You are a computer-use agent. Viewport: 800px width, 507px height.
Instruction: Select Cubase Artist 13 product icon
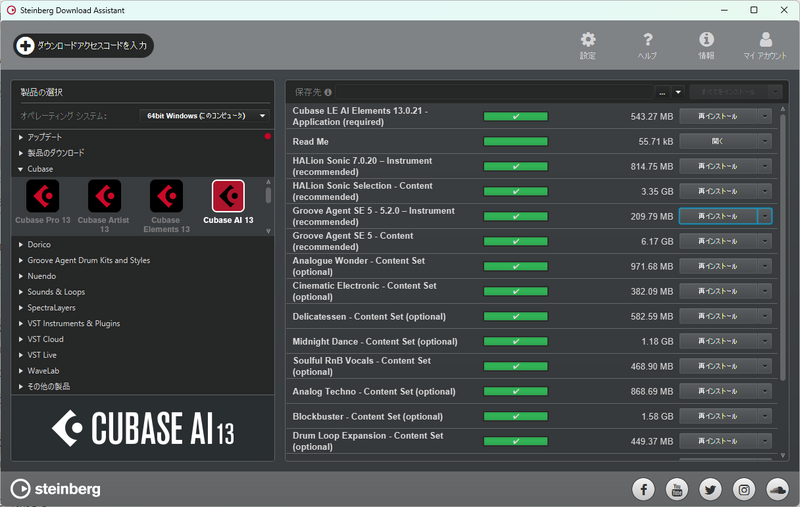[x=104, y=196]
